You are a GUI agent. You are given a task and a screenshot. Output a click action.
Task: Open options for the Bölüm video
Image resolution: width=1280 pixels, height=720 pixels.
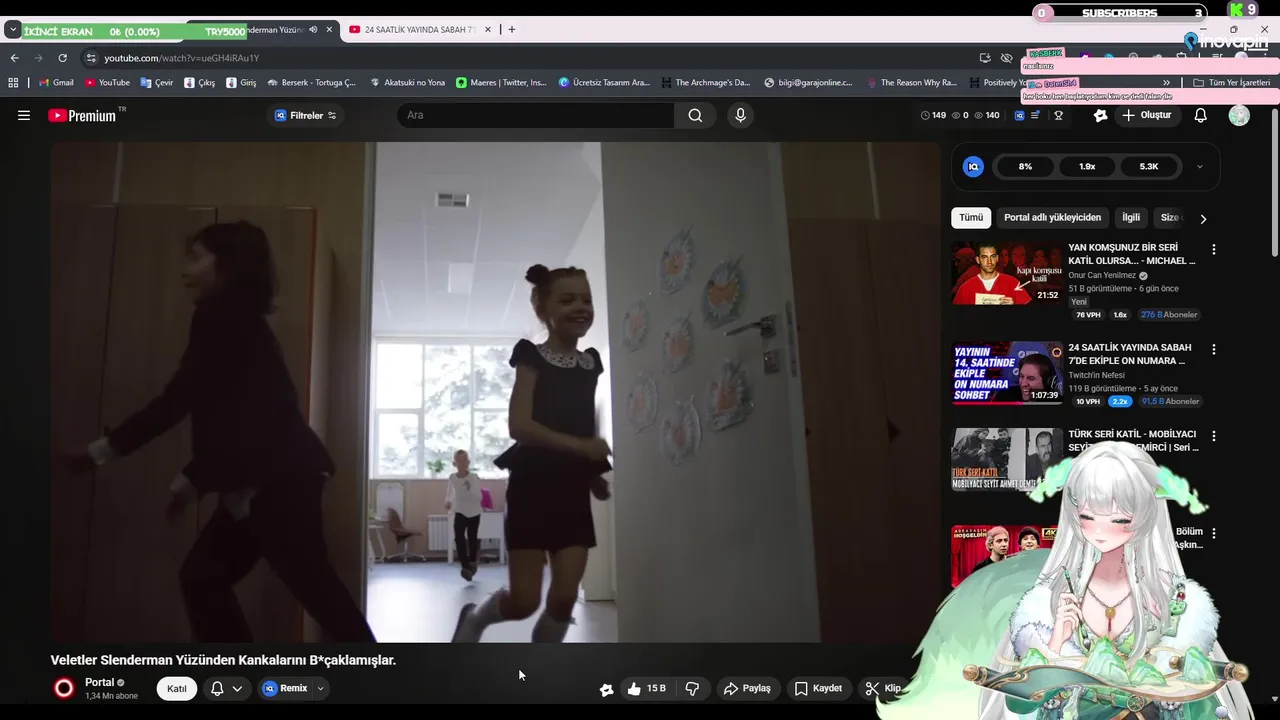1214,533
